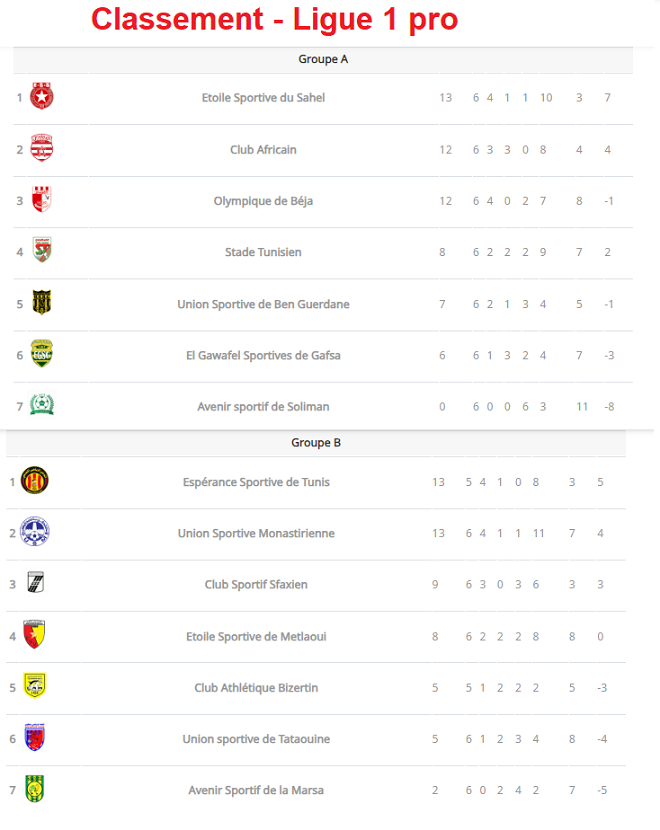This screenshot has height=830, width=660.
Task: Open the Club Africain team name link
Action: (x=263, y=150)
